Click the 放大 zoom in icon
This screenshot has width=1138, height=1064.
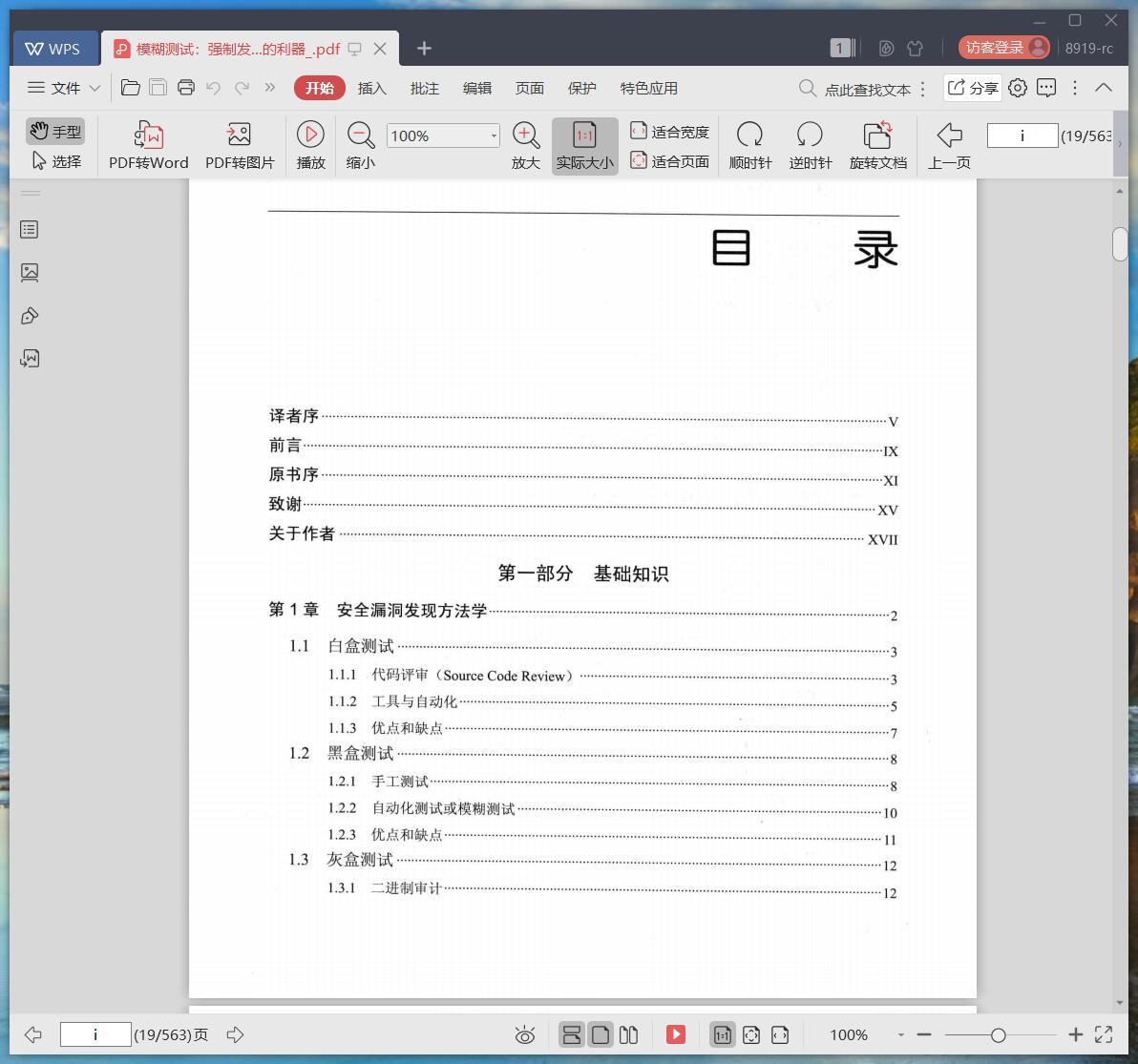[x=526, y=146]
